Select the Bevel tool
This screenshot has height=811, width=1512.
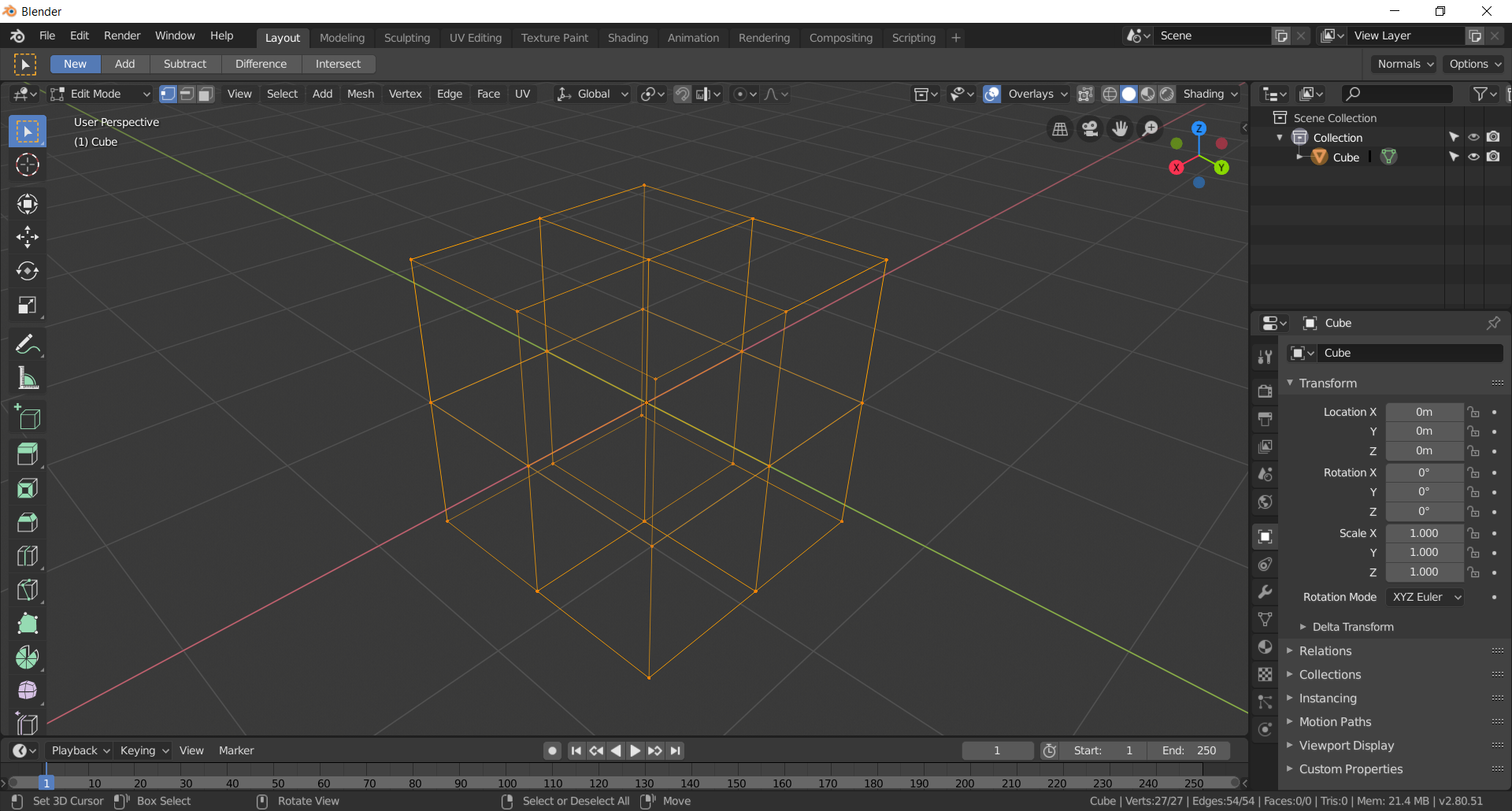coord(28,522)
